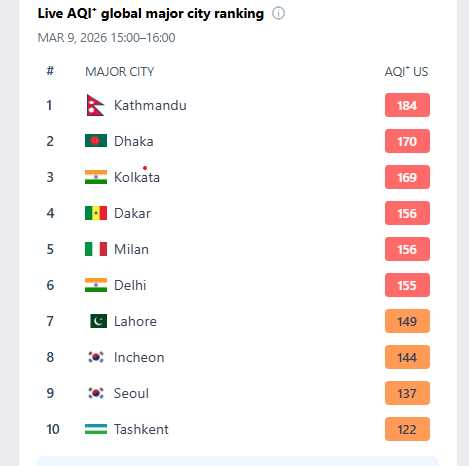Click the red 184 AQI badge
The image size is (469, 466).
[407, 105]
